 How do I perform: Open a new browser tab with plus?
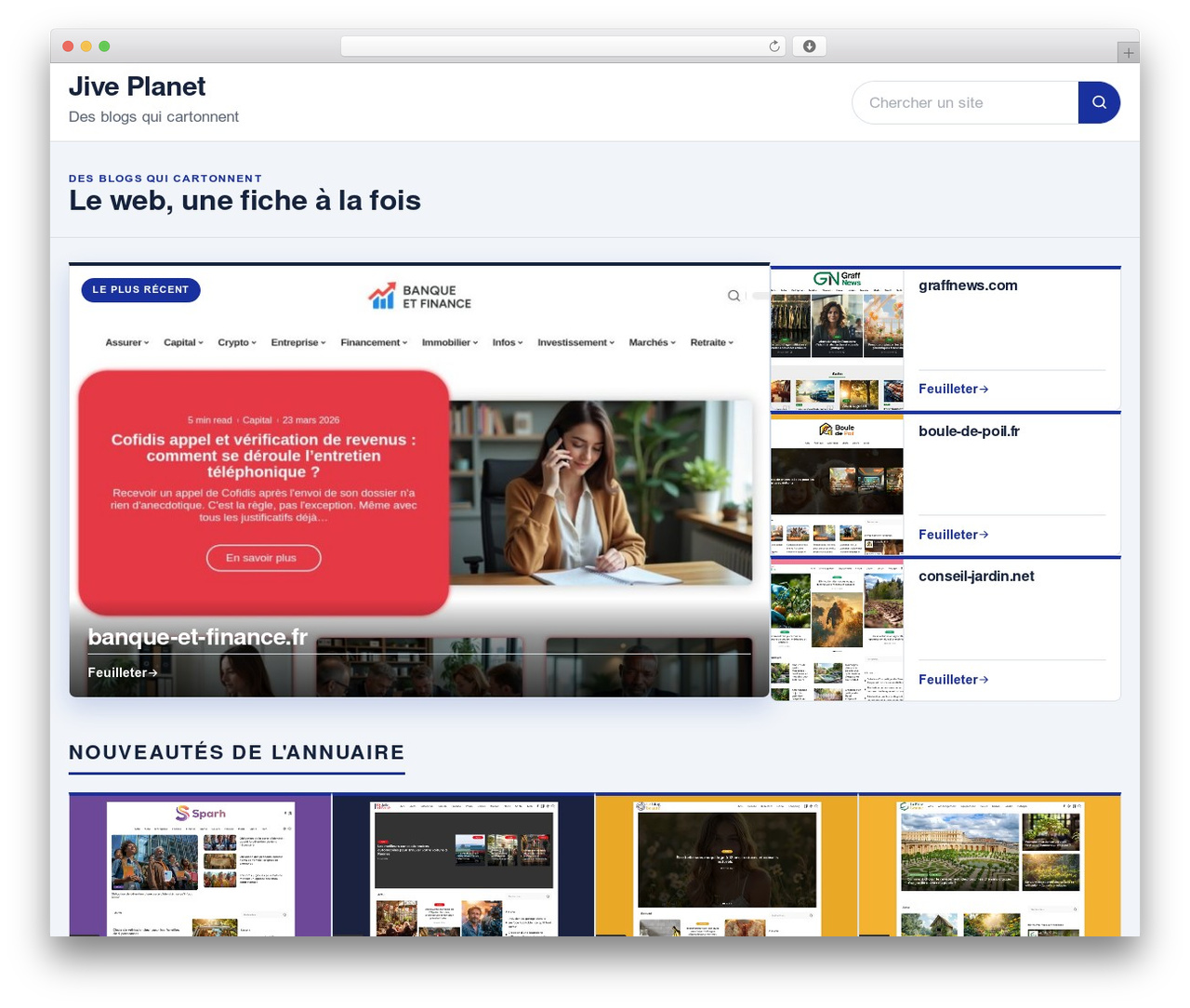pyautogui.click(x=1129, y=53)
